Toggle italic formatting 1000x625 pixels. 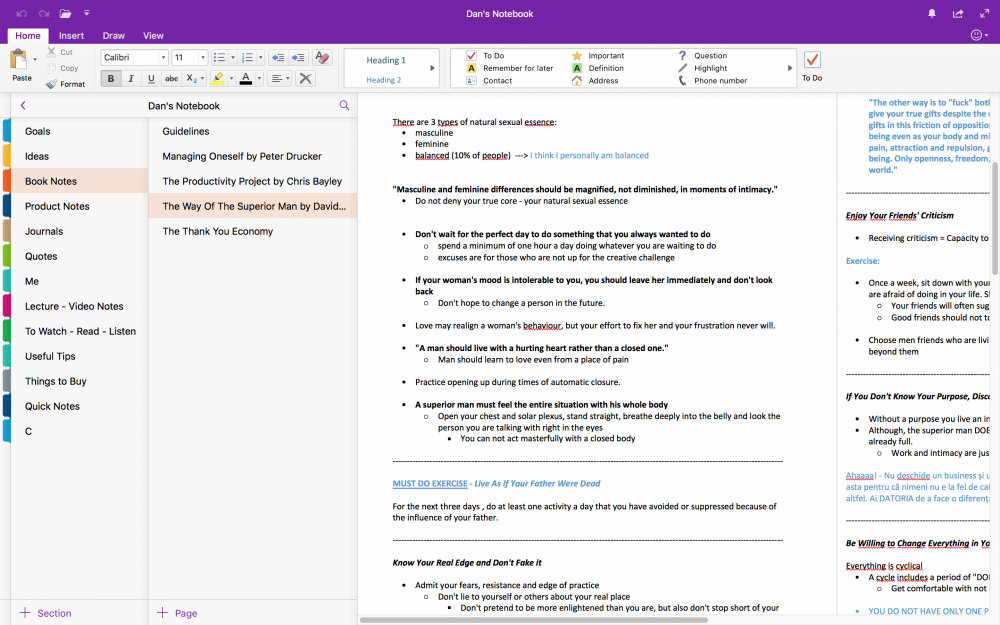131,79
